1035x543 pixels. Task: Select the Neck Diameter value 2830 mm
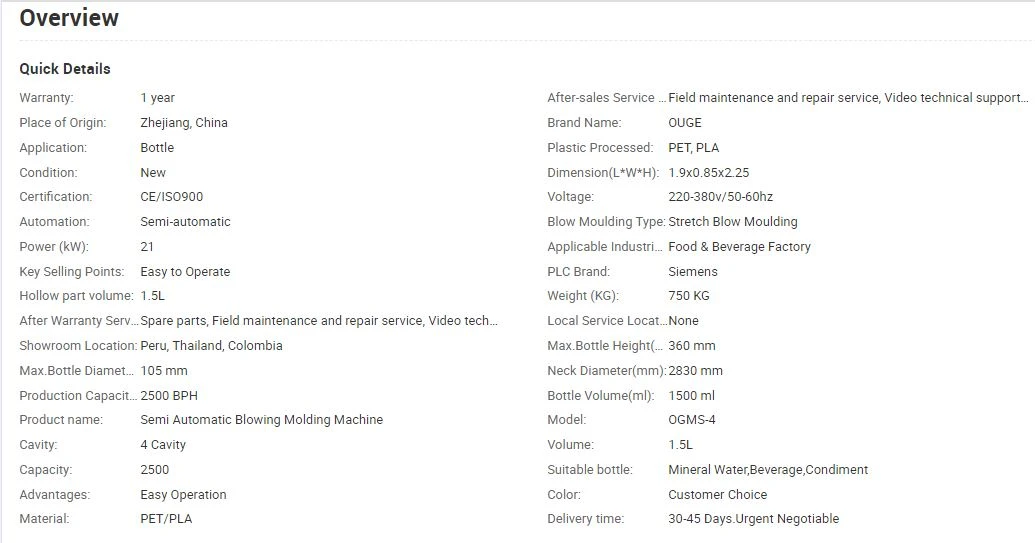[695, 371]
